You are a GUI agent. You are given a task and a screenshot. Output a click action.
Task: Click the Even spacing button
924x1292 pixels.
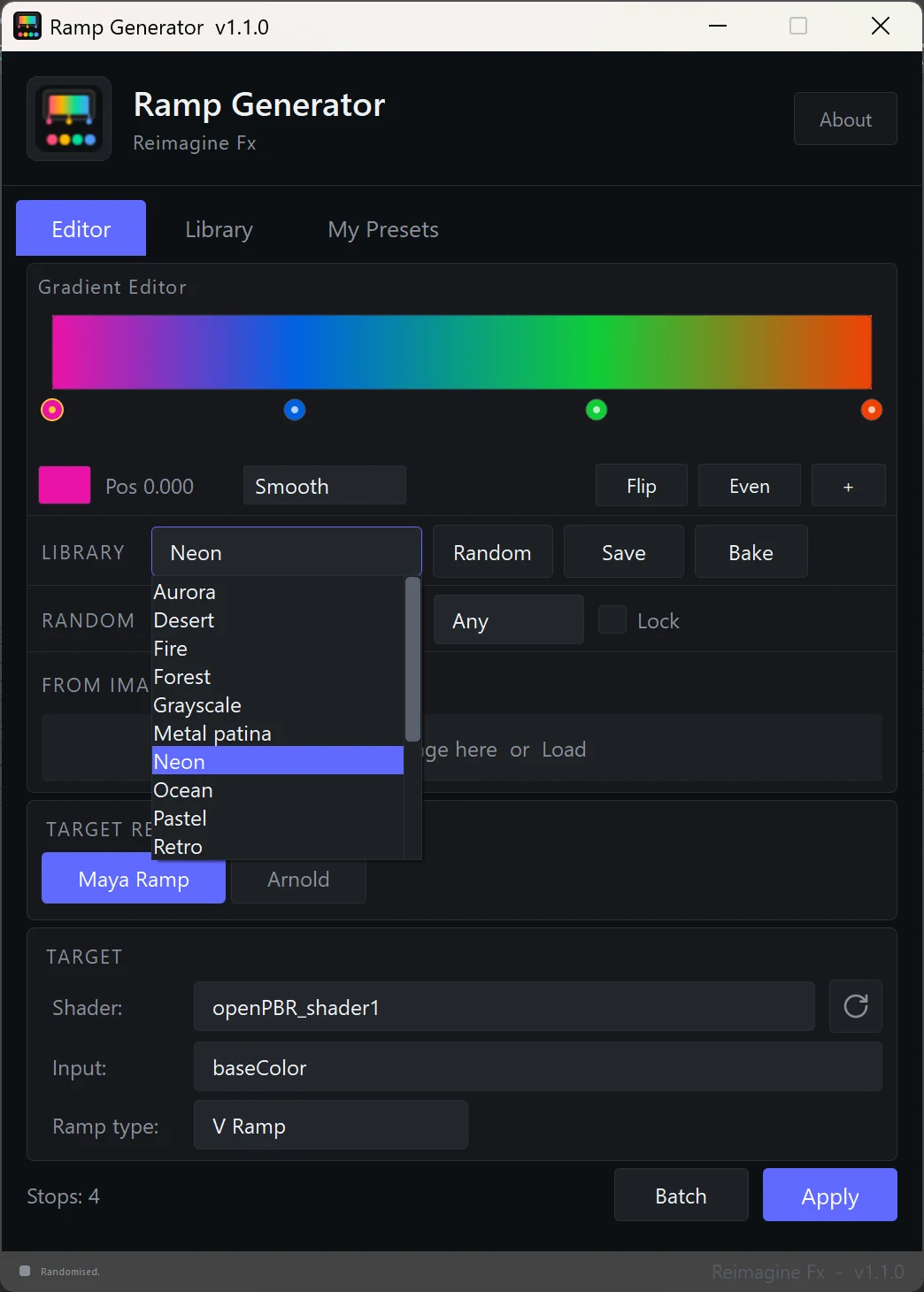(x=750, y=486)
